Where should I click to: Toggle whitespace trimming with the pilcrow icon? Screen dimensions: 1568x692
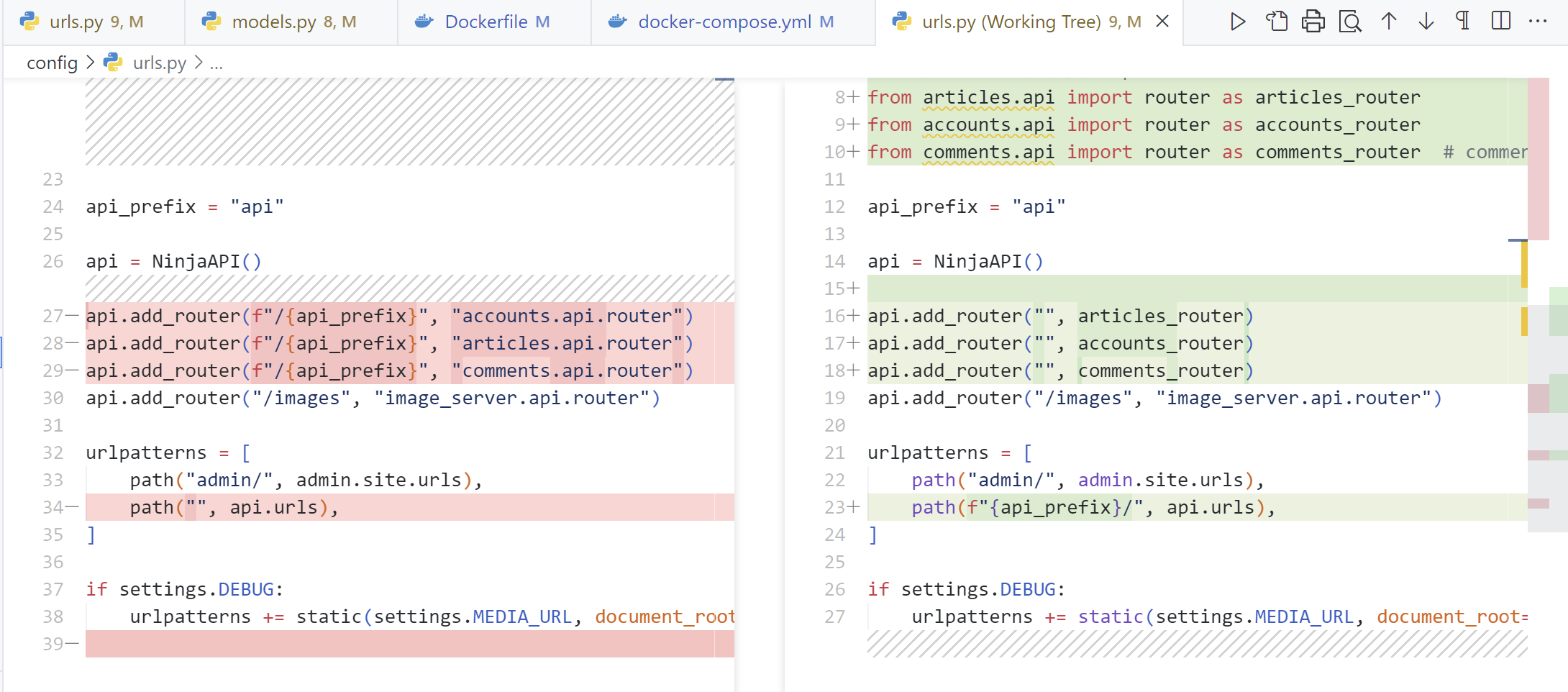[x=1462, y=22]
